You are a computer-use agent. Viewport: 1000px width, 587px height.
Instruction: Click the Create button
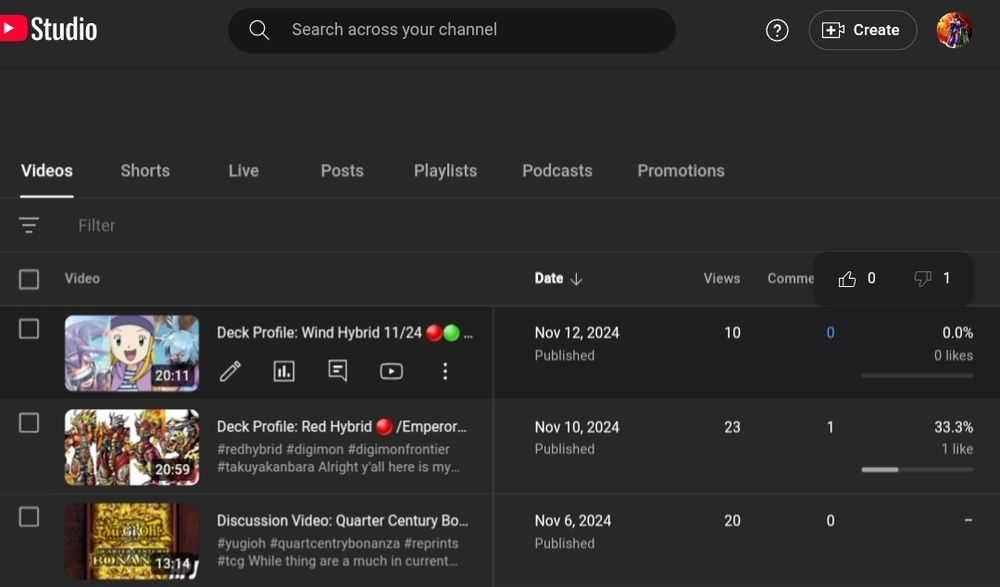tap(862, 30)
